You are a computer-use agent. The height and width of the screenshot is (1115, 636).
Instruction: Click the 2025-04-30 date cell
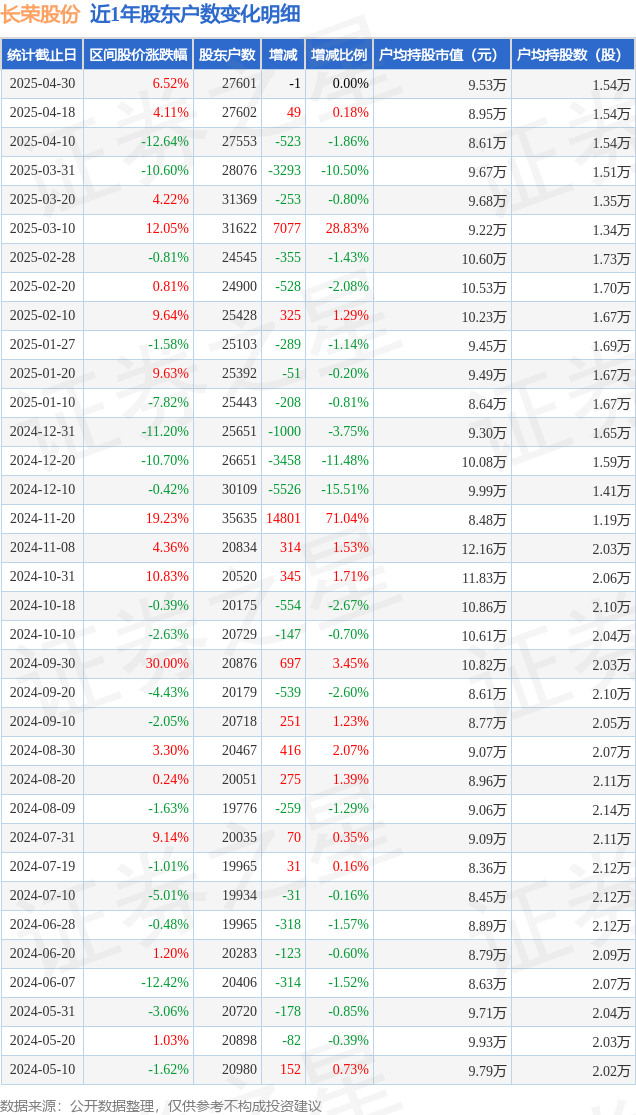pos(42,84)
